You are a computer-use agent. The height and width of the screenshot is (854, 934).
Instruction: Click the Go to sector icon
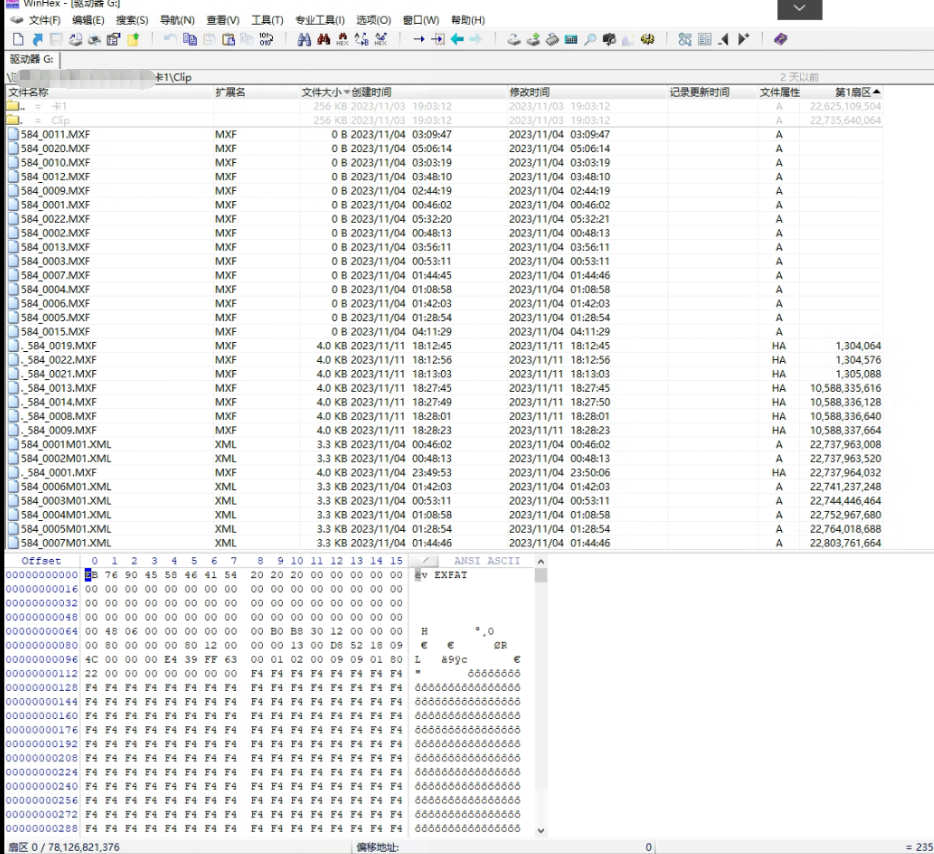[x=438, y=39]
